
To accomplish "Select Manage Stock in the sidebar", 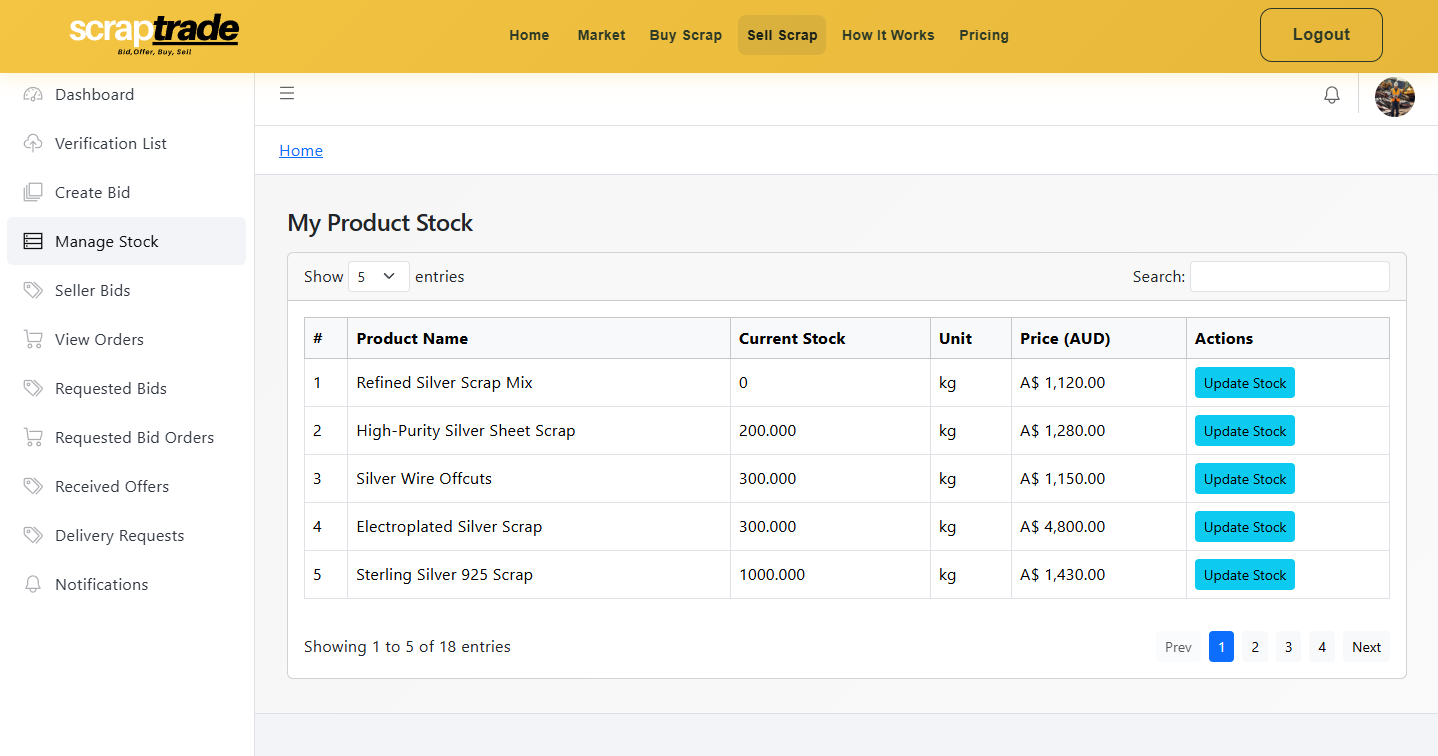I will (107, 241).
